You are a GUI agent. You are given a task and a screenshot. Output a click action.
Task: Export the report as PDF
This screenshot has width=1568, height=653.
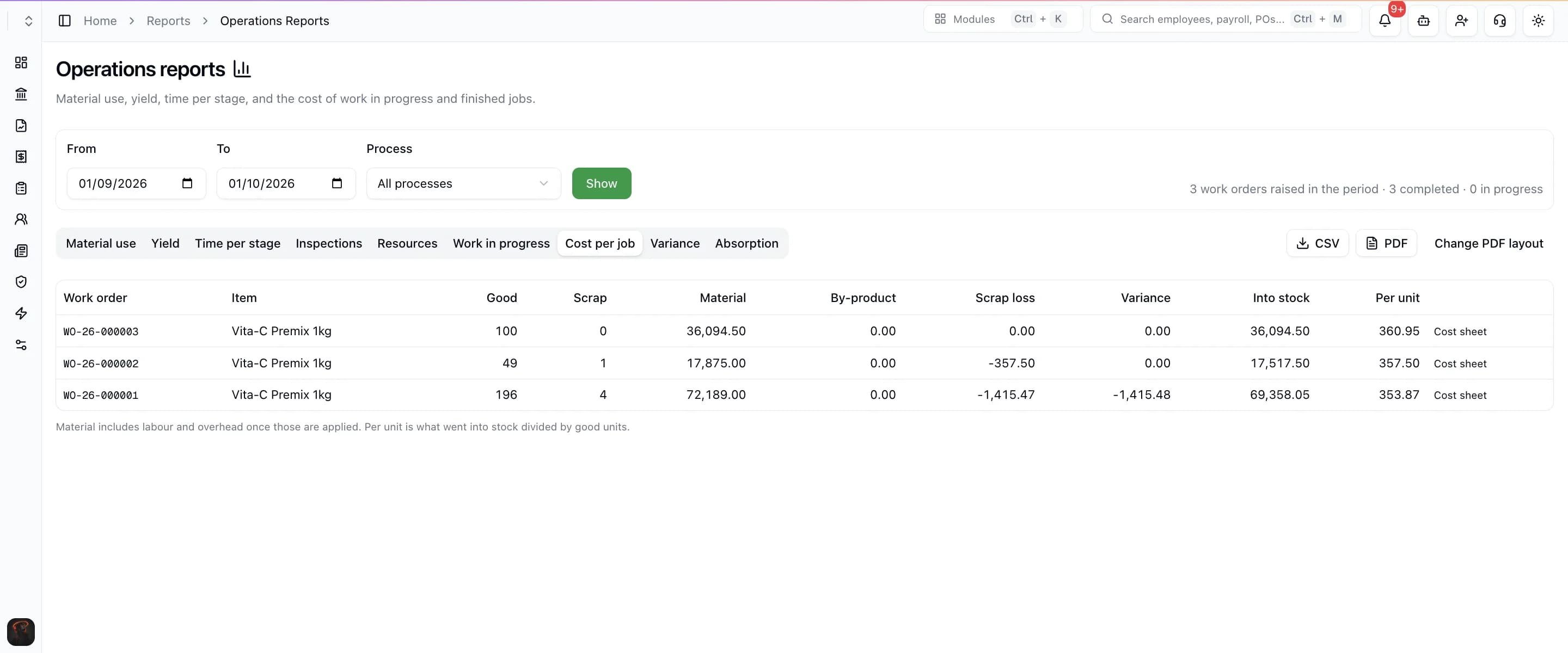pos(1386,243)
